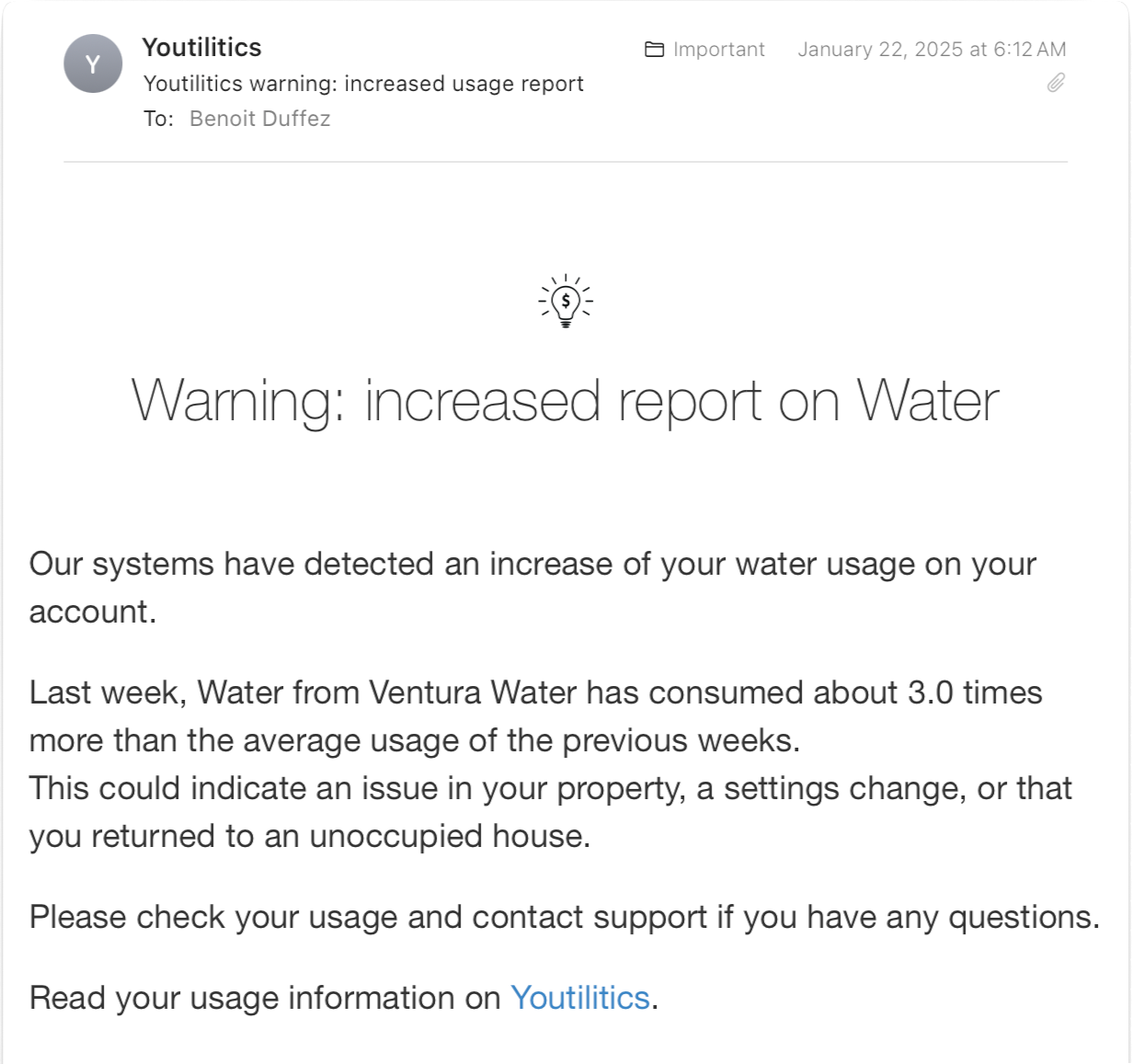Select the heading Warning: increased report on Water
Screen dimensions: 1132x1064
[x=565, y=399]
